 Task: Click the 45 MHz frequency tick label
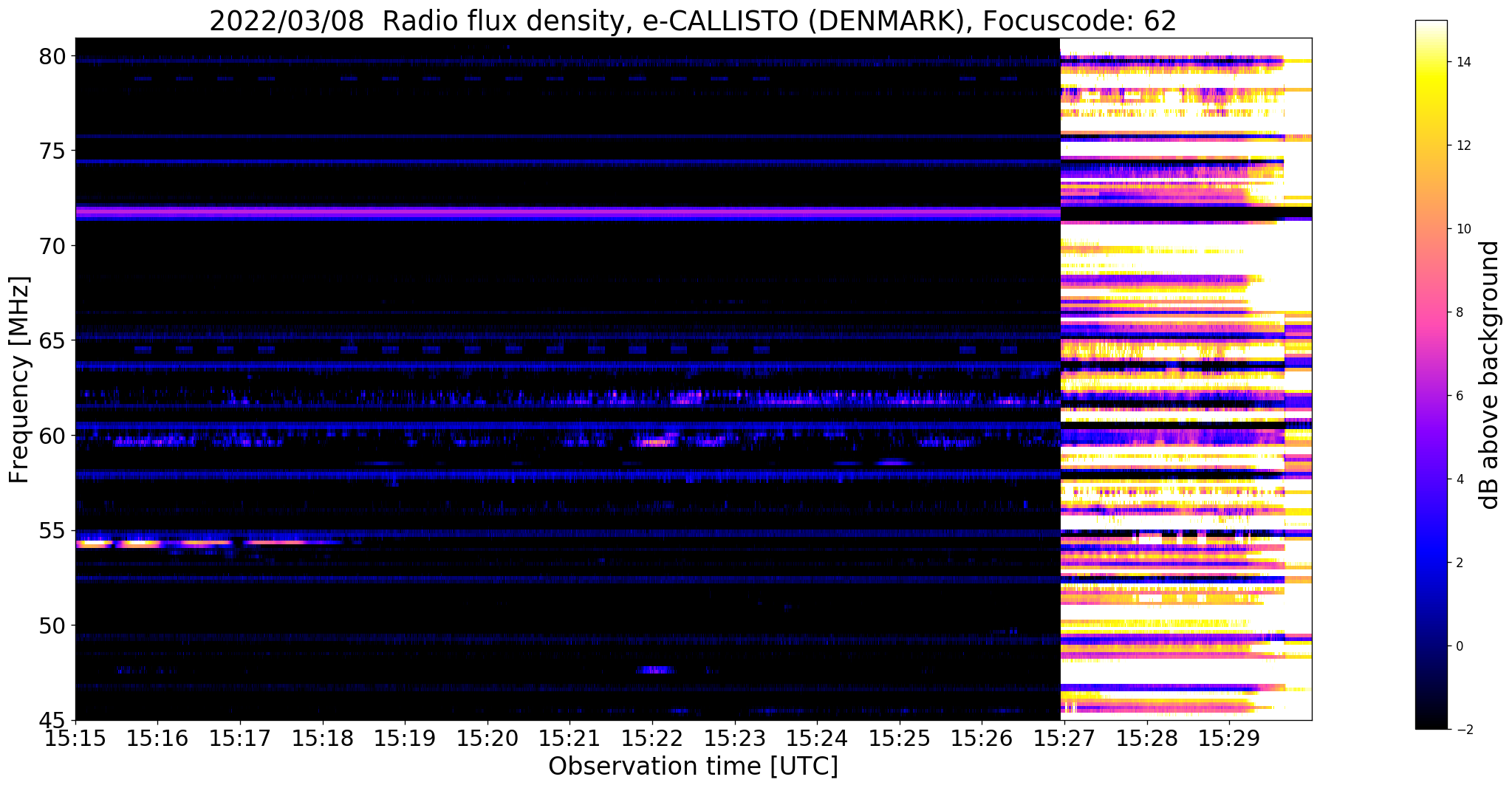coord(52,721)
